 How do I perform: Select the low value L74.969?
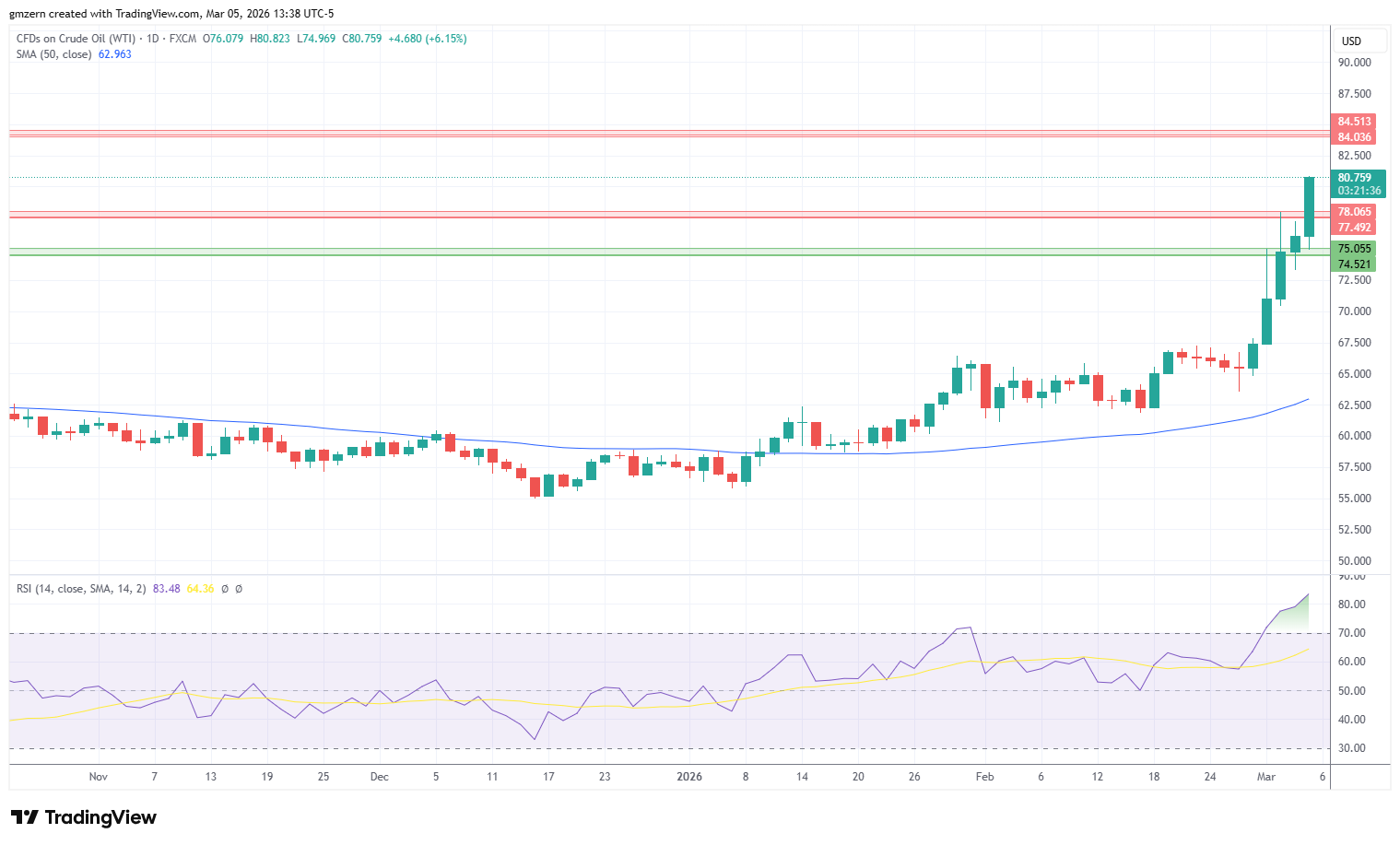pyautogui.click(x=316, y=39)
